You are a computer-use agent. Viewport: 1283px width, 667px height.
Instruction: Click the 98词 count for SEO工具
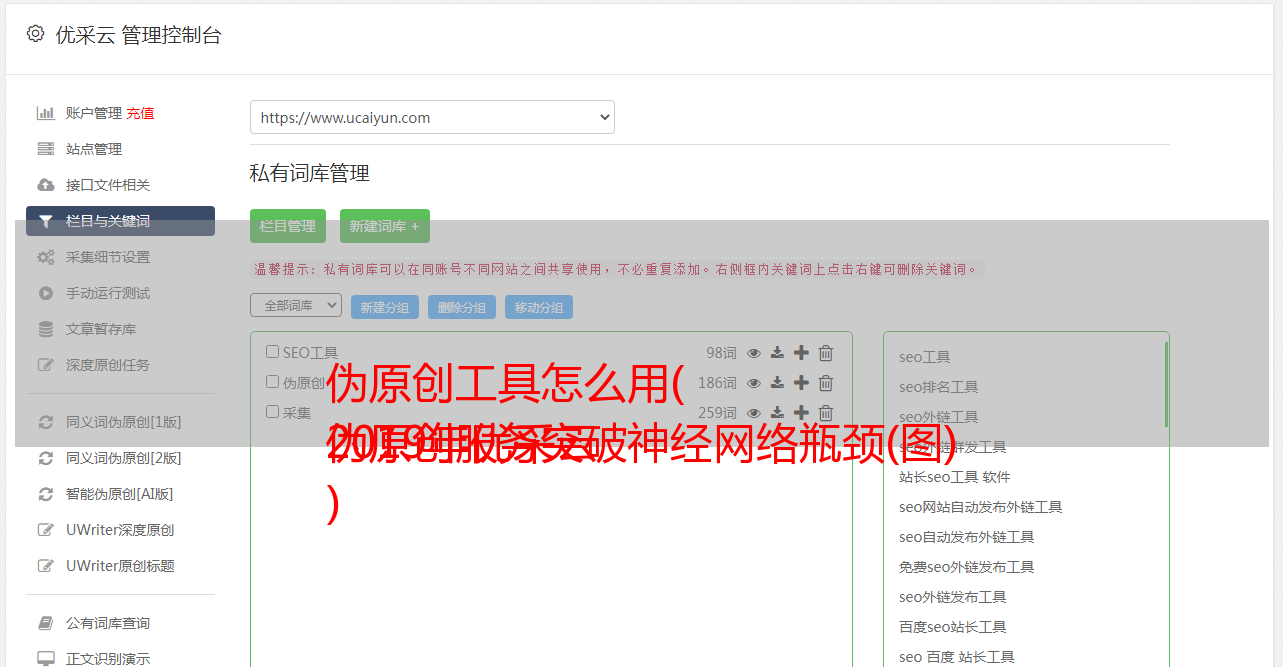(721, 353)
